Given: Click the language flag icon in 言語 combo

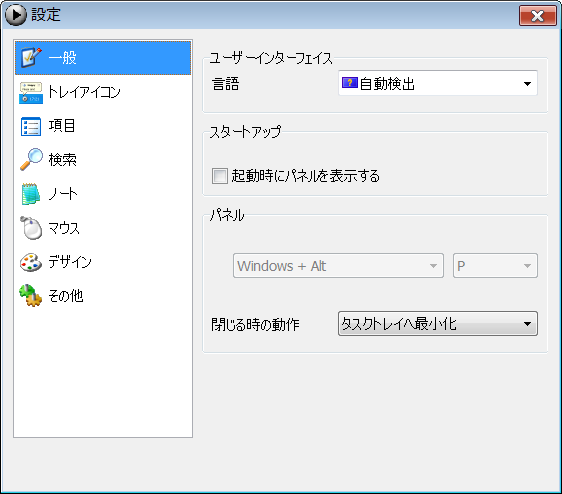Looking at the screenshot, I should 349,83.
